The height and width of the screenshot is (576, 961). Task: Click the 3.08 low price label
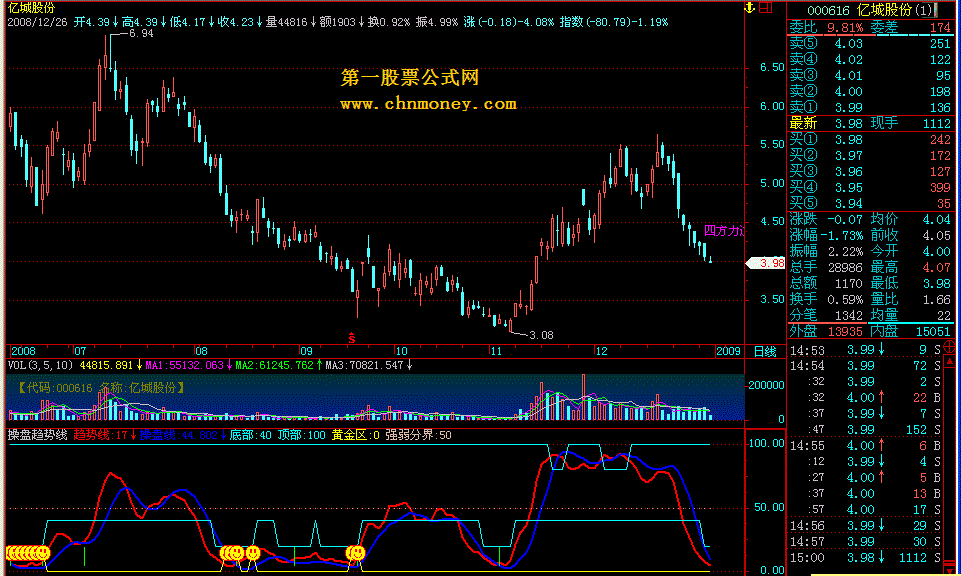point(541,335)
